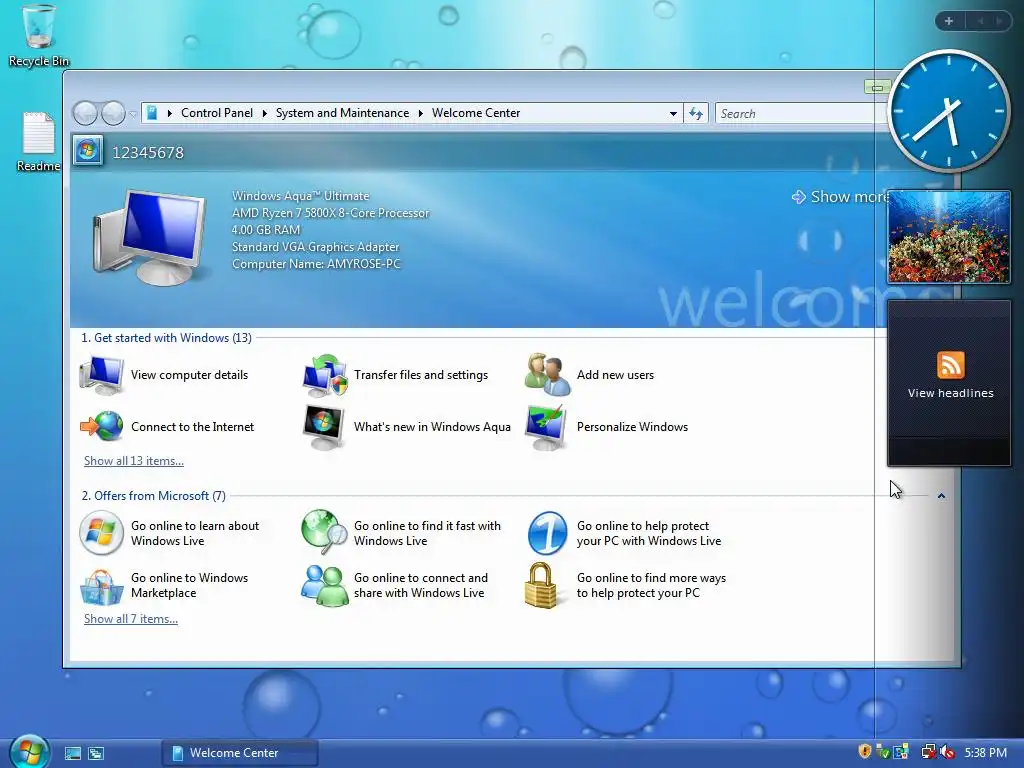This screenshot has width=1024, height=768.
Task: Click the sidebar next gadgets arrow
Action: click(x=999, y=21)
